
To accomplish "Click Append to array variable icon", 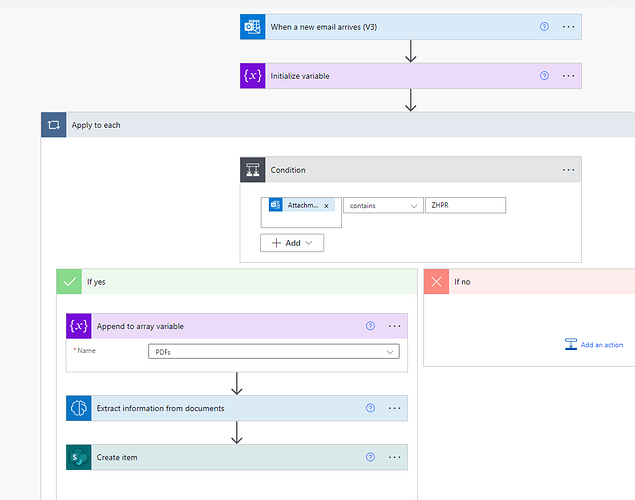I will [x=79, y=326].
